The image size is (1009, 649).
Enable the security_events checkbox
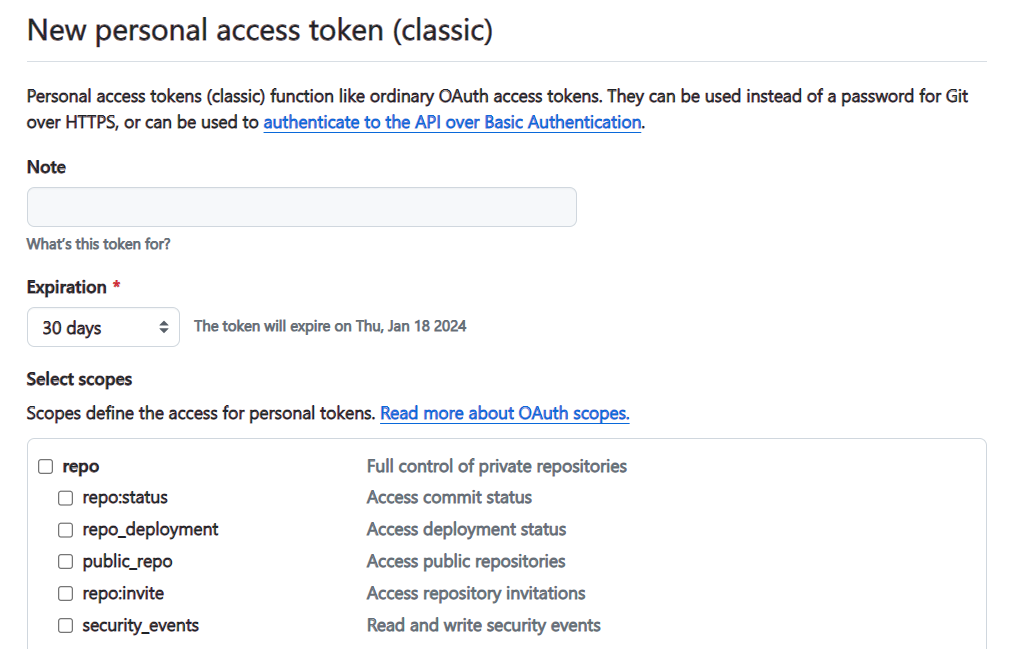(x=65, y=626)
